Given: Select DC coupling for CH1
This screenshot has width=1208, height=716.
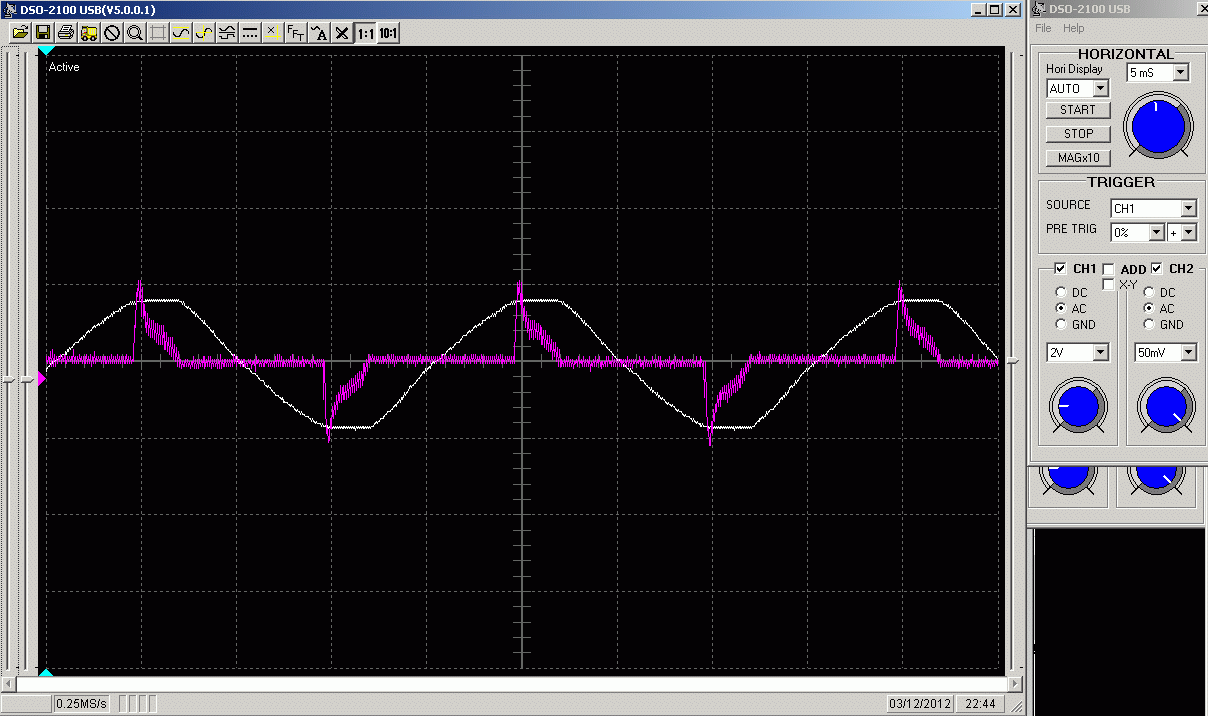Looking at the screenshot, I should point(1060,293).
